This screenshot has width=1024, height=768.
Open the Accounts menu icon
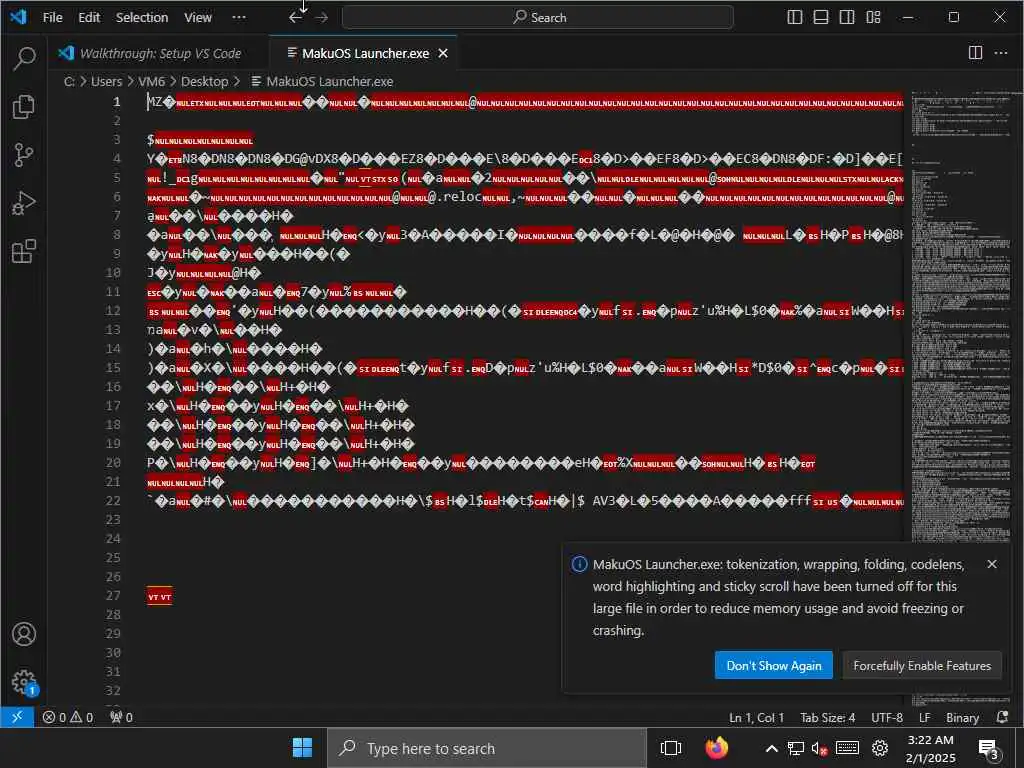click(24, 634)
